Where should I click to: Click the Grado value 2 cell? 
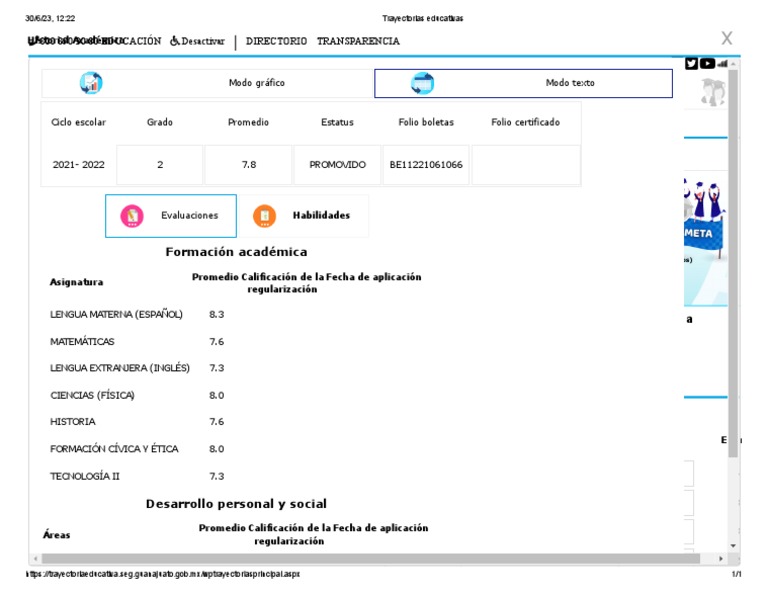tap(160, 165)
